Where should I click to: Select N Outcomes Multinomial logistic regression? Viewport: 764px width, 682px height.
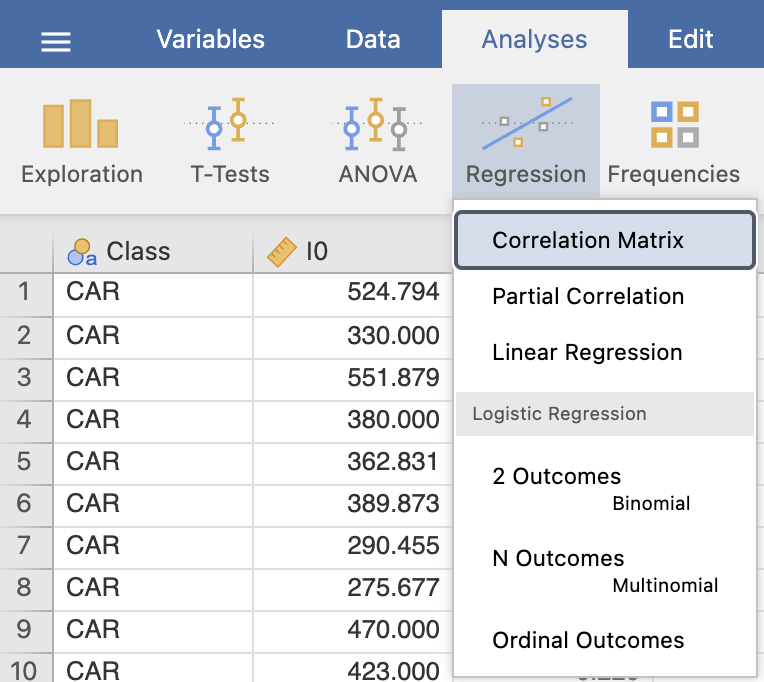(x=605, y=571)
